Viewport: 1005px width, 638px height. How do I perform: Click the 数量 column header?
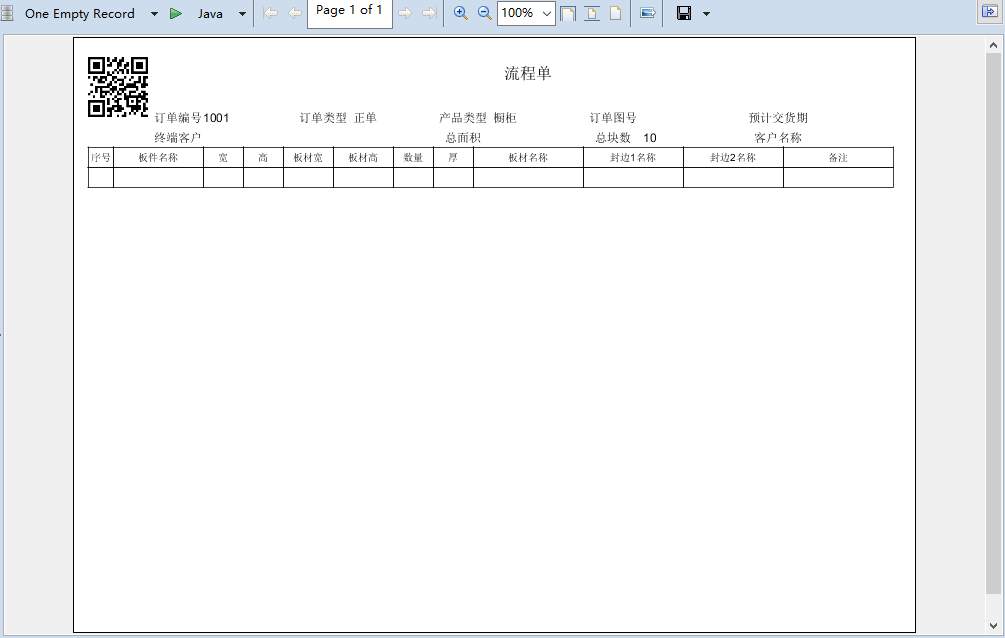pos(413,158)
